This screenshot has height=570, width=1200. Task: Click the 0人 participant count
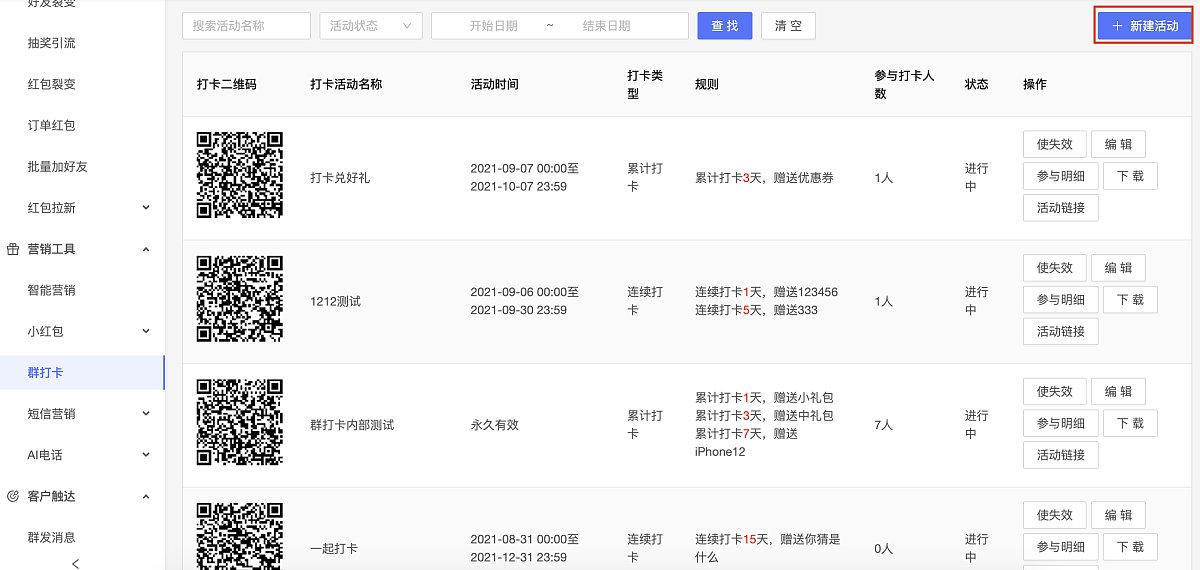click(x=883, y=549)
